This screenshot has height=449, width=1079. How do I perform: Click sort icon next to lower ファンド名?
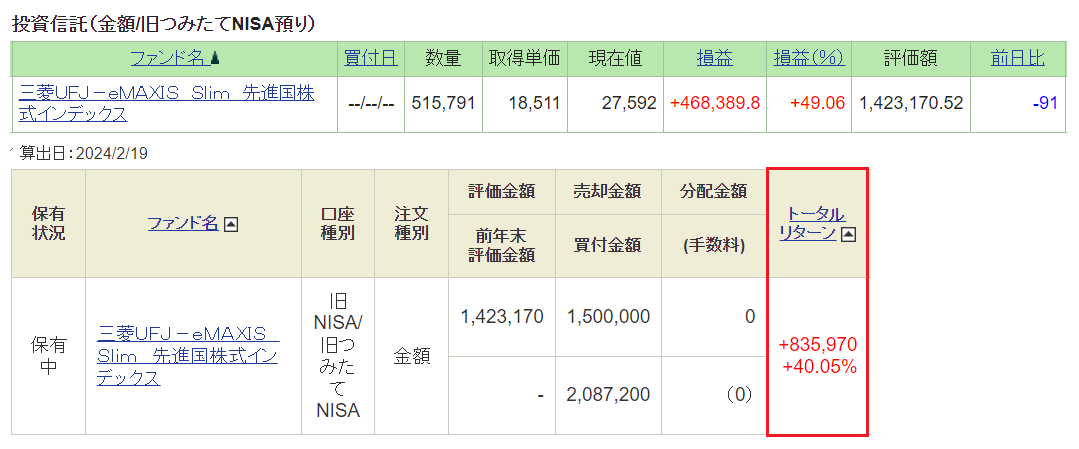(x=231, y=224)
